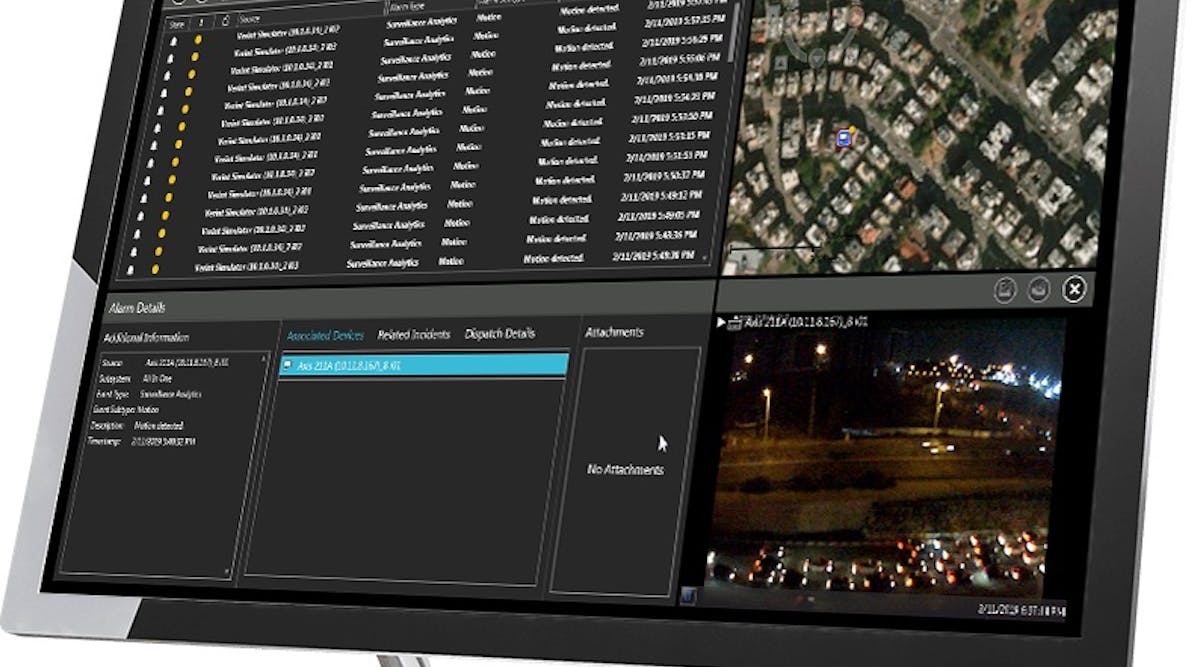1200x667 pixels.
Task: Sort alarms by the Alarm Type column header
Action: click(412, 6)
